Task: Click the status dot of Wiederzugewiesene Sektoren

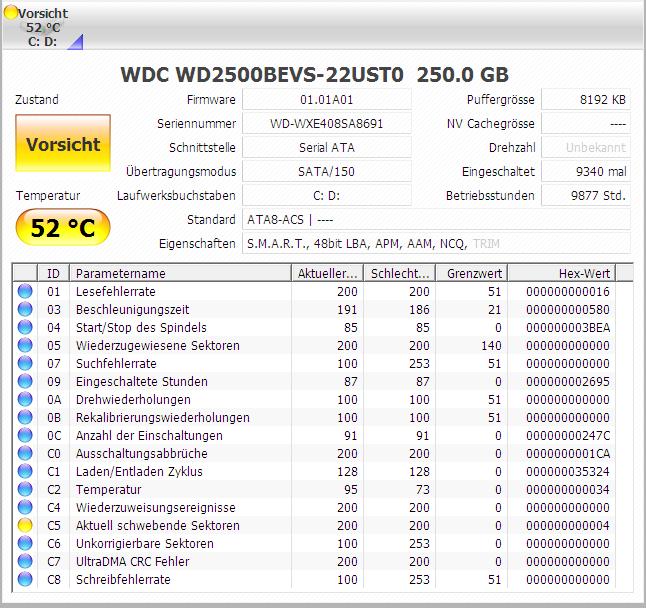Action: click(25, 345)
